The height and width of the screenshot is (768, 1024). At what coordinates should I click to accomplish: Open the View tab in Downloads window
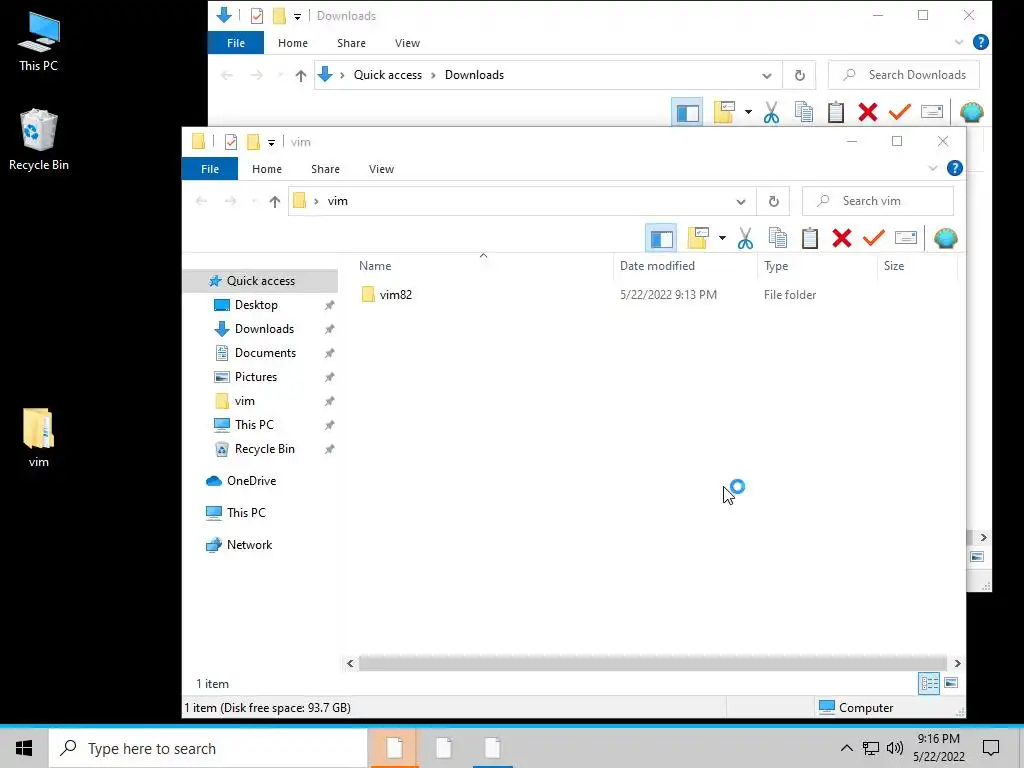pyautogui.click(x=408, y=43)
